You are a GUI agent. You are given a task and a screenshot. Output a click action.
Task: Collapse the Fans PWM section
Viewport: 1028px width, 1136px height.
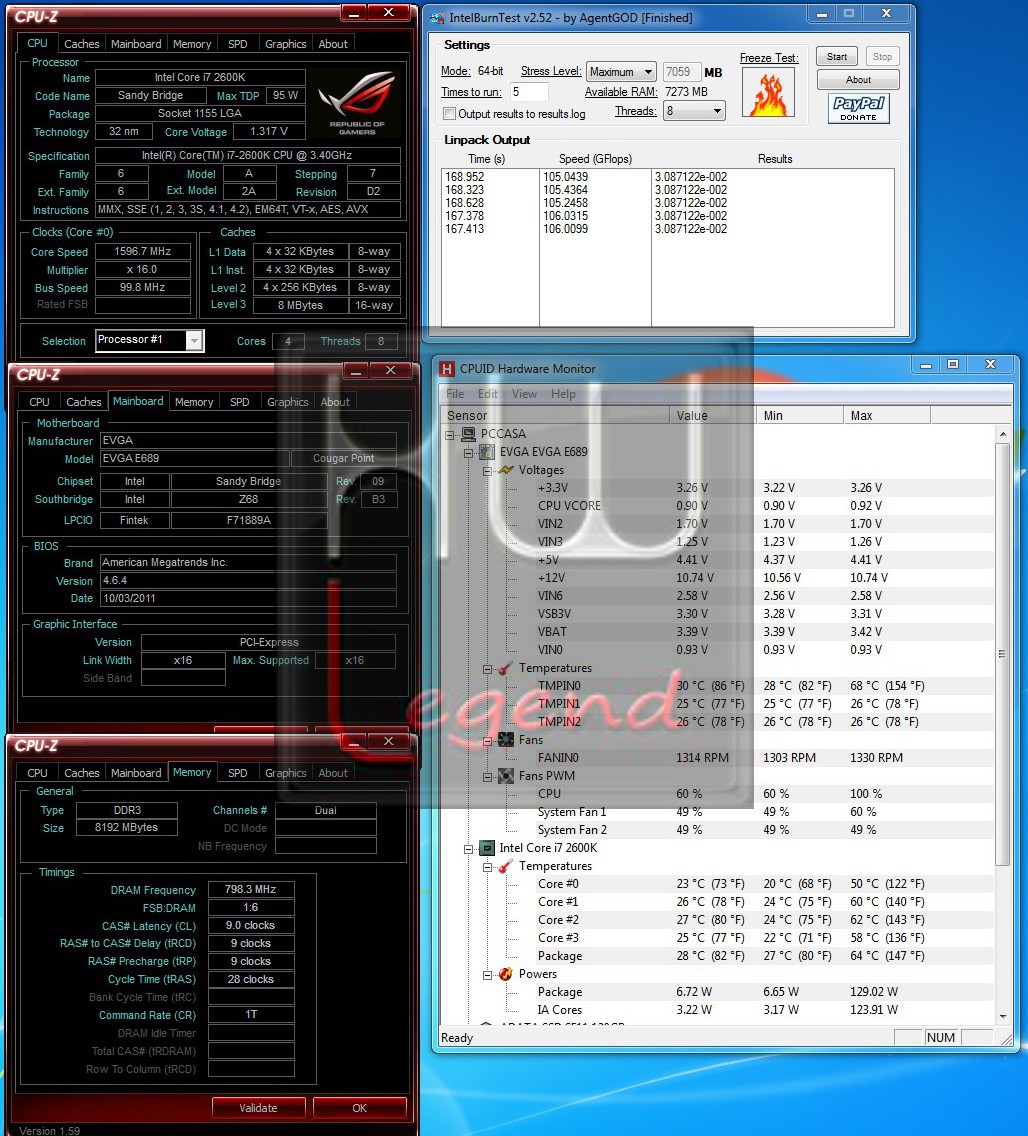point(487,777)
